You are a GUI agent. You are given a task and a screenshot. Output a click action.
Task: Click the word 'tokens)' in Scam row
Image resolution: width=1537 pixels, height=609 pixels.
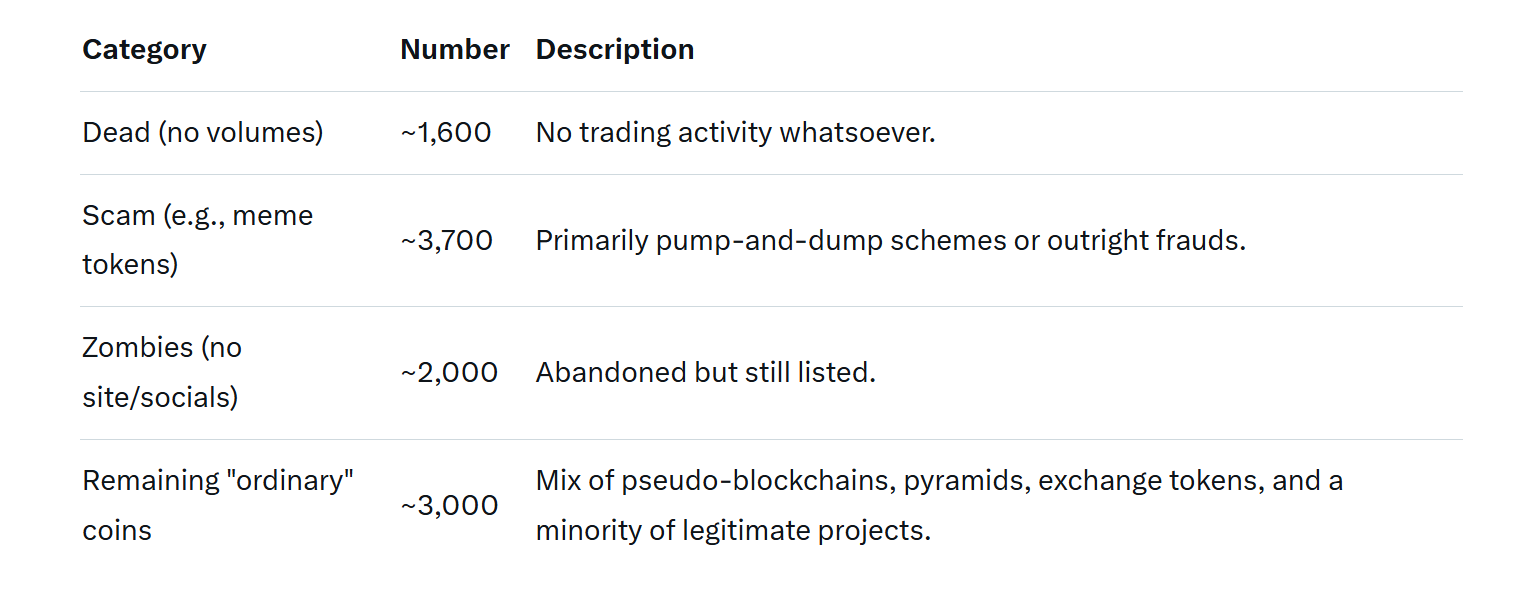click(130, 265)
